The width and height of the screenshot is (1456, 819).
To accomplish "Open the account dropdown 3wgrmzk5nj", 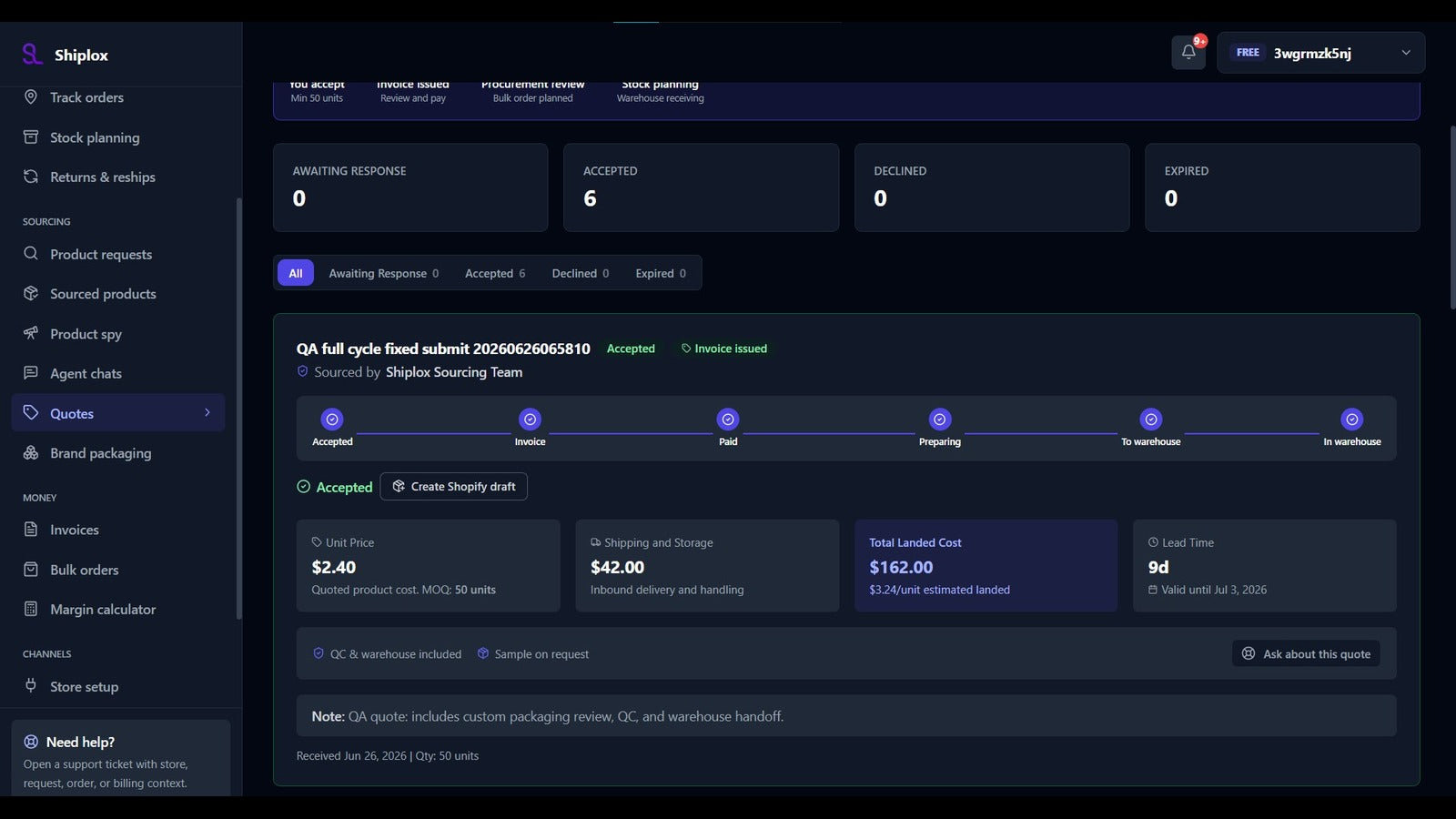I will (x=1320, y=53).
